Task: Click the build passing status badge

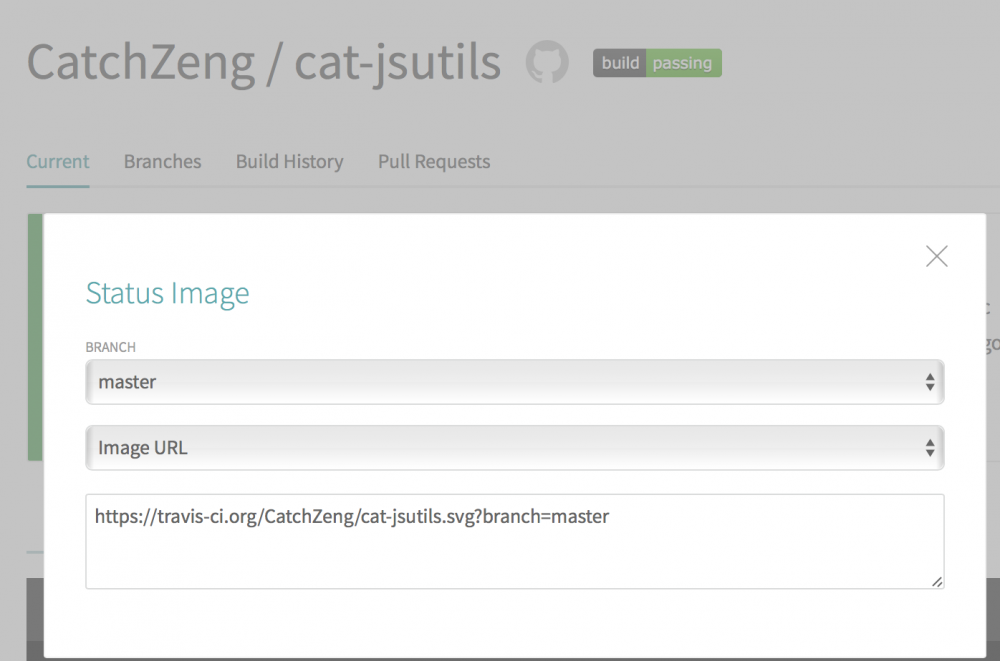Action: [657, 63]
